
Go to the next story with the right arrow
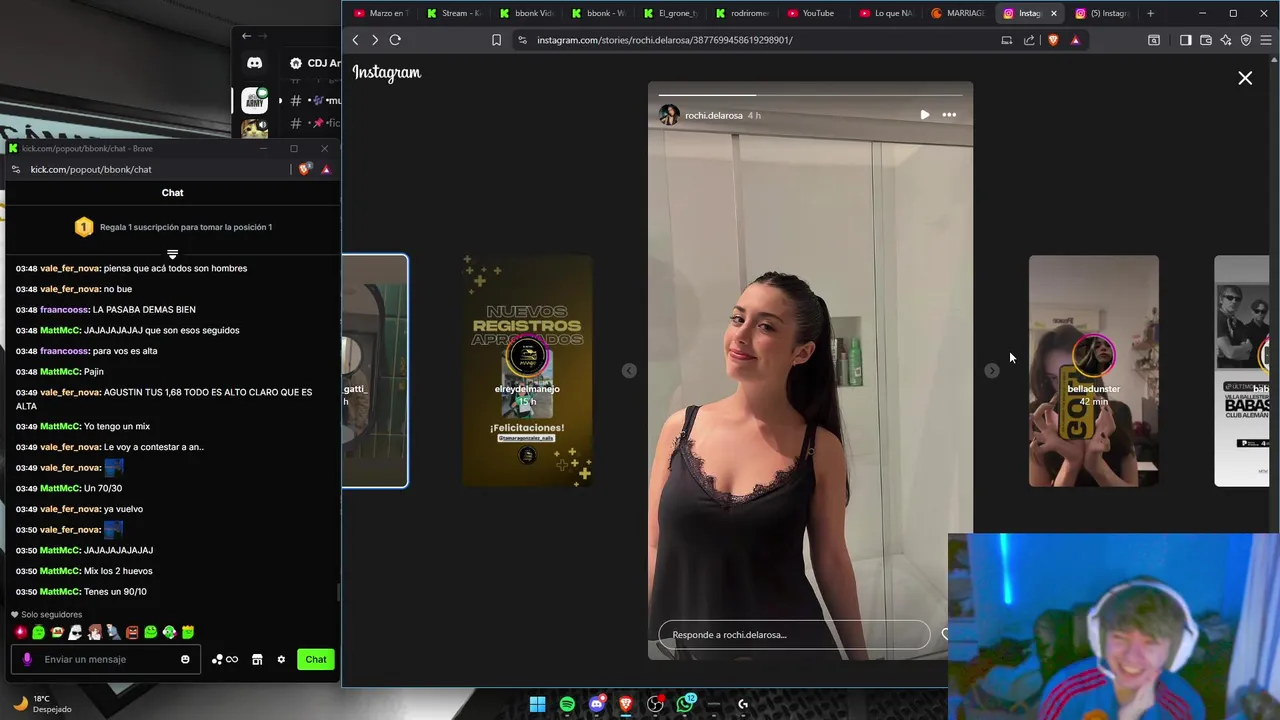991,371
